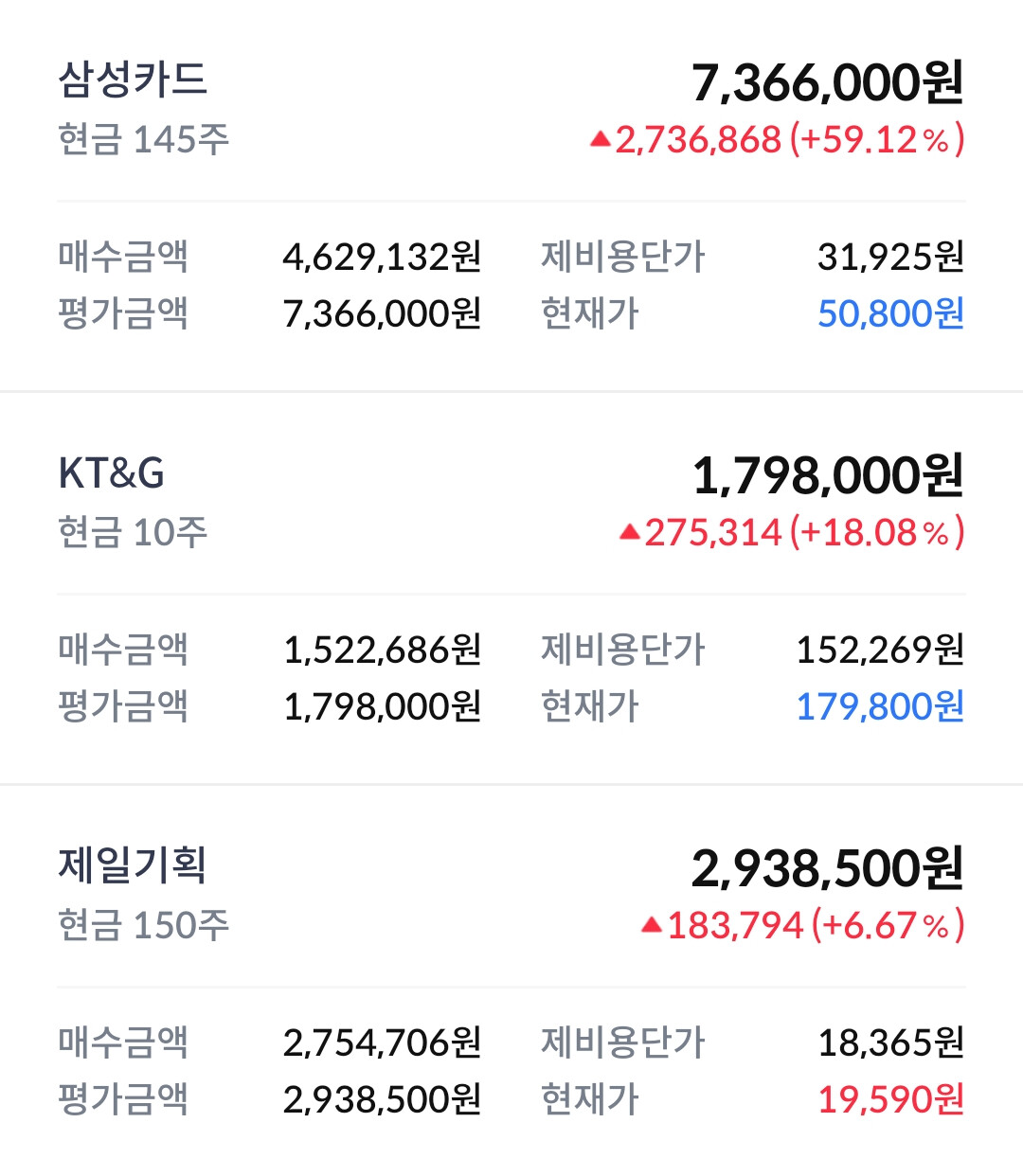
Task: Tap KT&G gain percentage +18.08%
Action: coord(877,533)
